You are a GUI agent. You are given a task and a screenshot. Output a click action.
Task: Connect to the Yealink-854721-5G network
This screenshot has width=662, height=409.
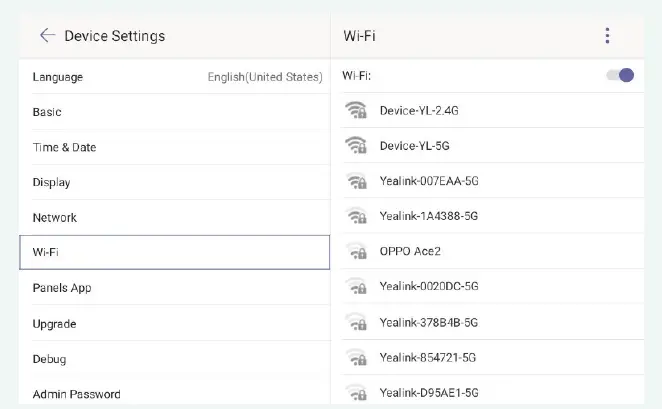click(429, 357)
